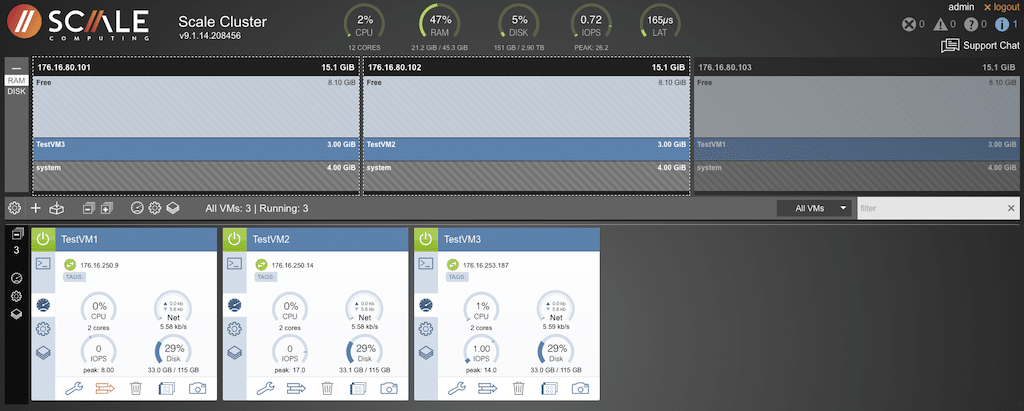
Task: Show summary gauges for all VMs in toolbar
Action: [x=136, y=208]
